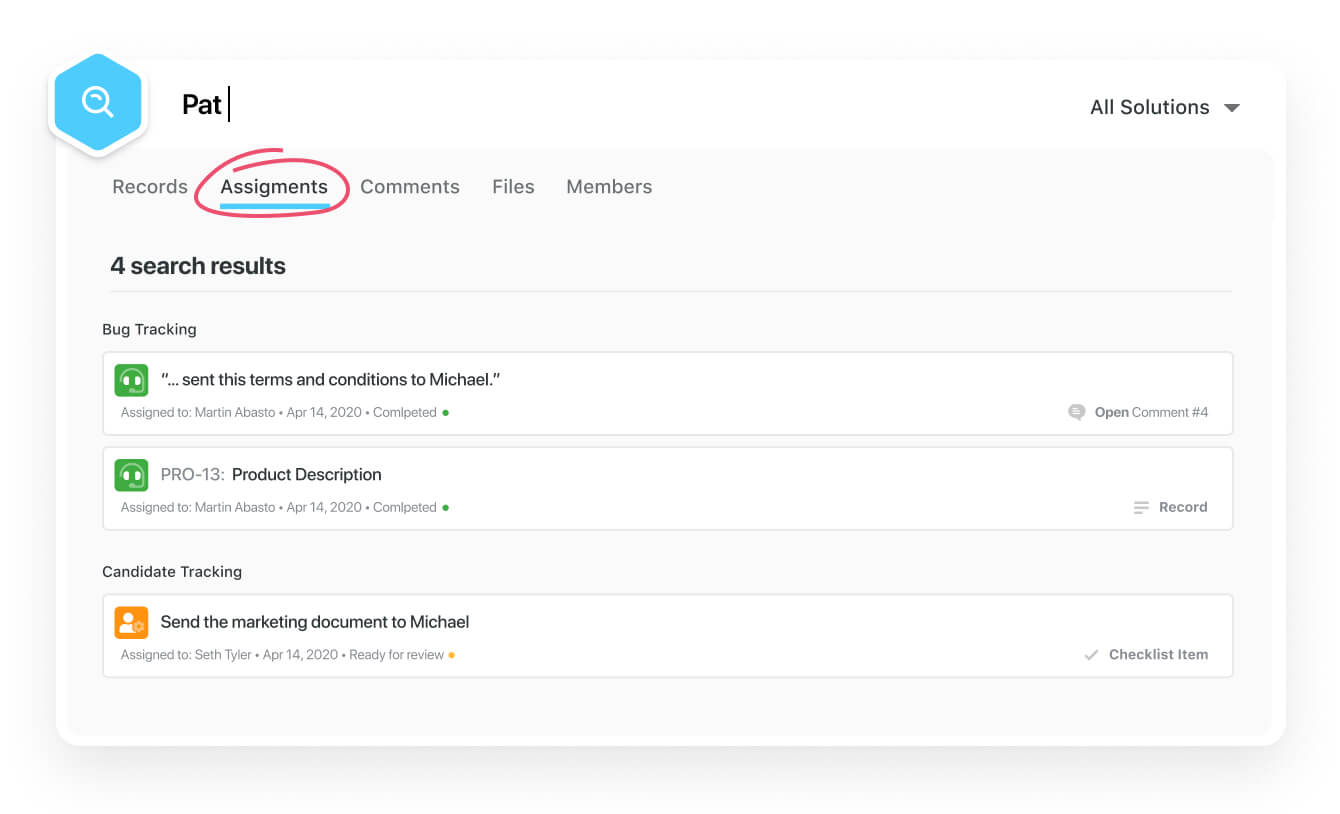1340x814 pixels.
Task: Click the Candidate Tracking section label
Action: (x=172, y=572)
